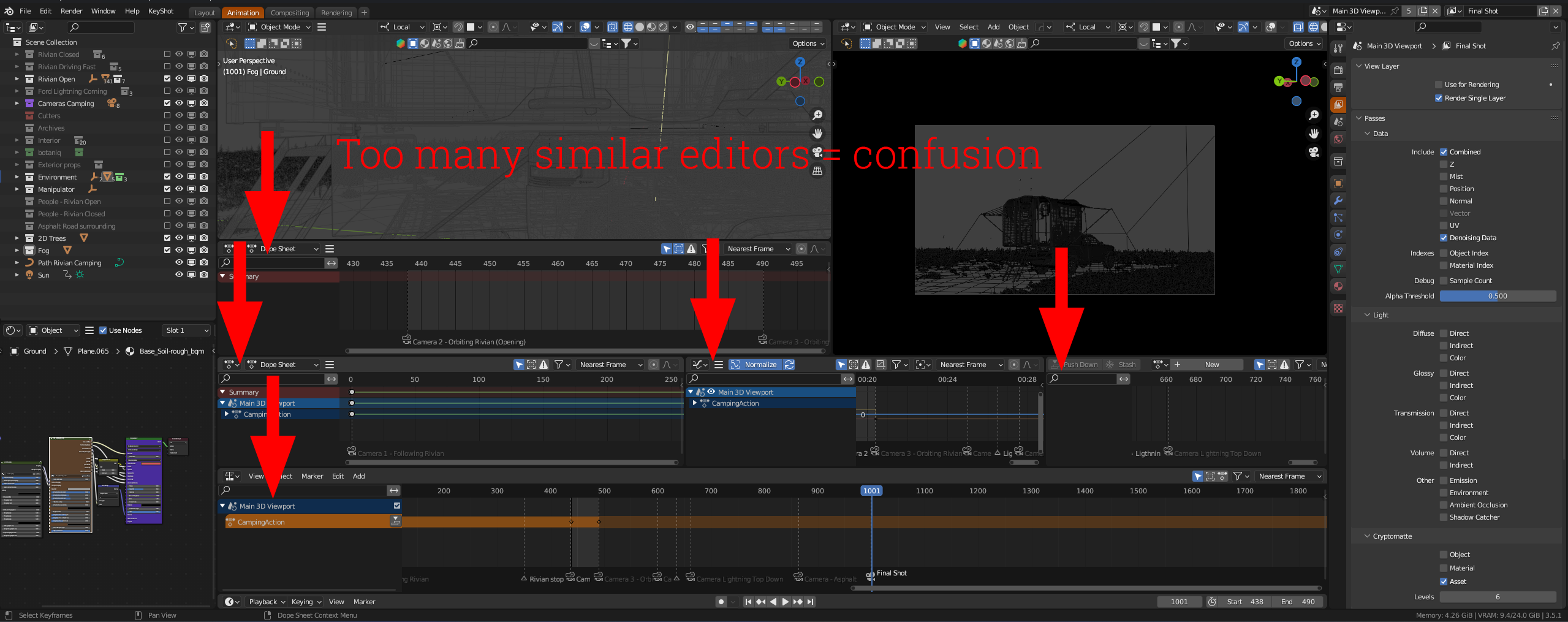
Task: Switch to the Compositing workspace tab
Action: pyautogui.click(x=290, y=12)
